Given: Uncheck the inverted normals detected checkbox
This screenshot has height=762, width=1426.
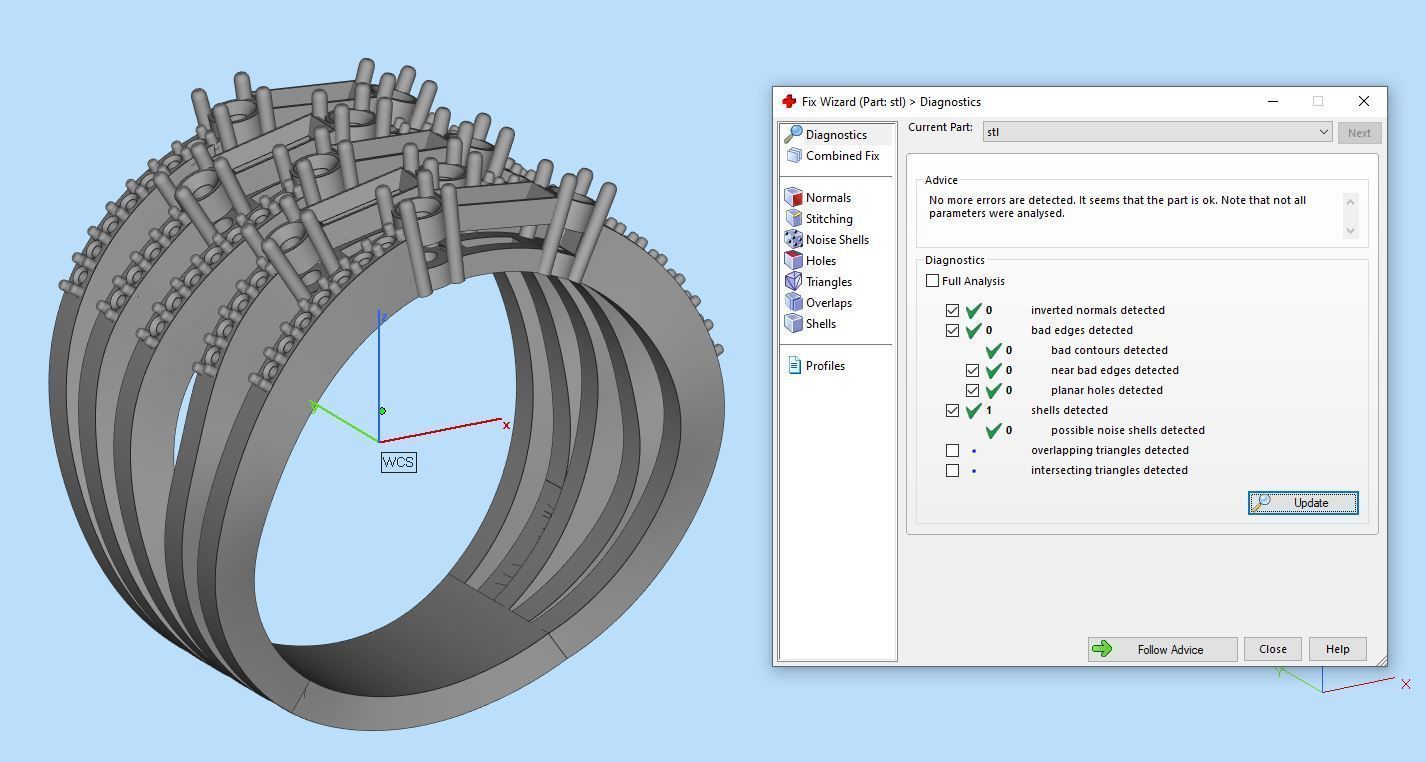Looking at the screenshot, I should tap(953, 311).
